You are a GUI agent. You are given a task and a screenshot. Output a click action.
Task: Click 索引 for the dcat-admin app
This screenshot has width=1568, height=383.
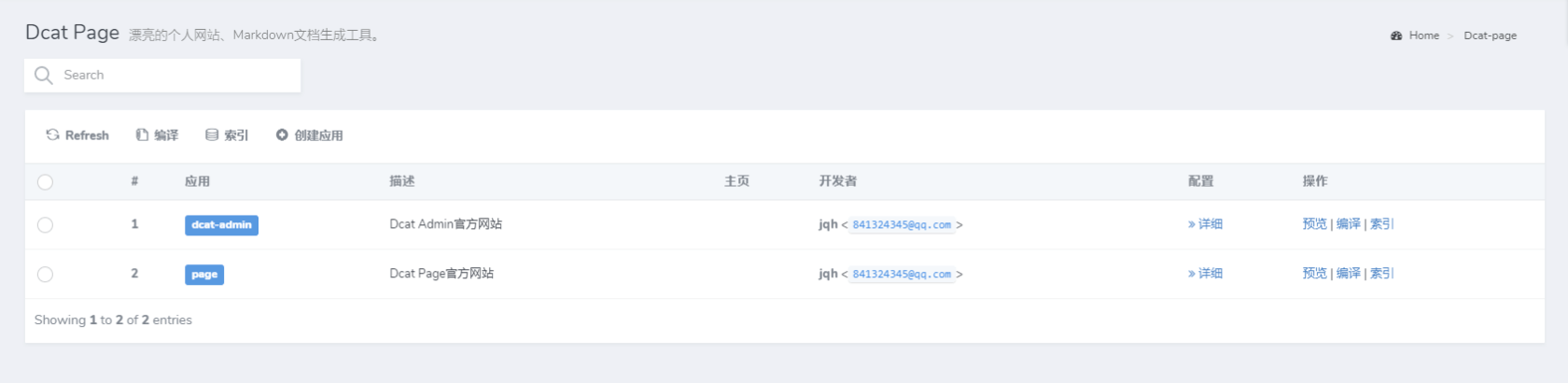[1381, 224]
